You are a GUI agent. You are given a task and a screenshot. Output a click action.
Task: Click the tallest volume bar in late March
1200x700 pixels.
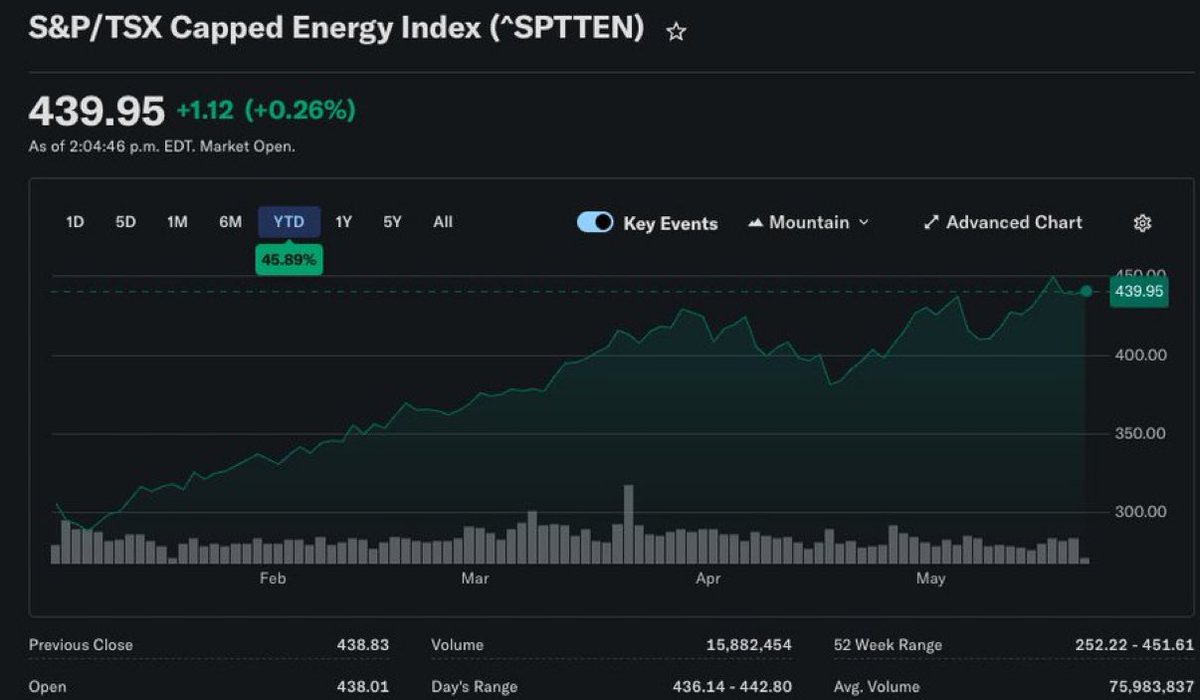(x=629, y=524)
